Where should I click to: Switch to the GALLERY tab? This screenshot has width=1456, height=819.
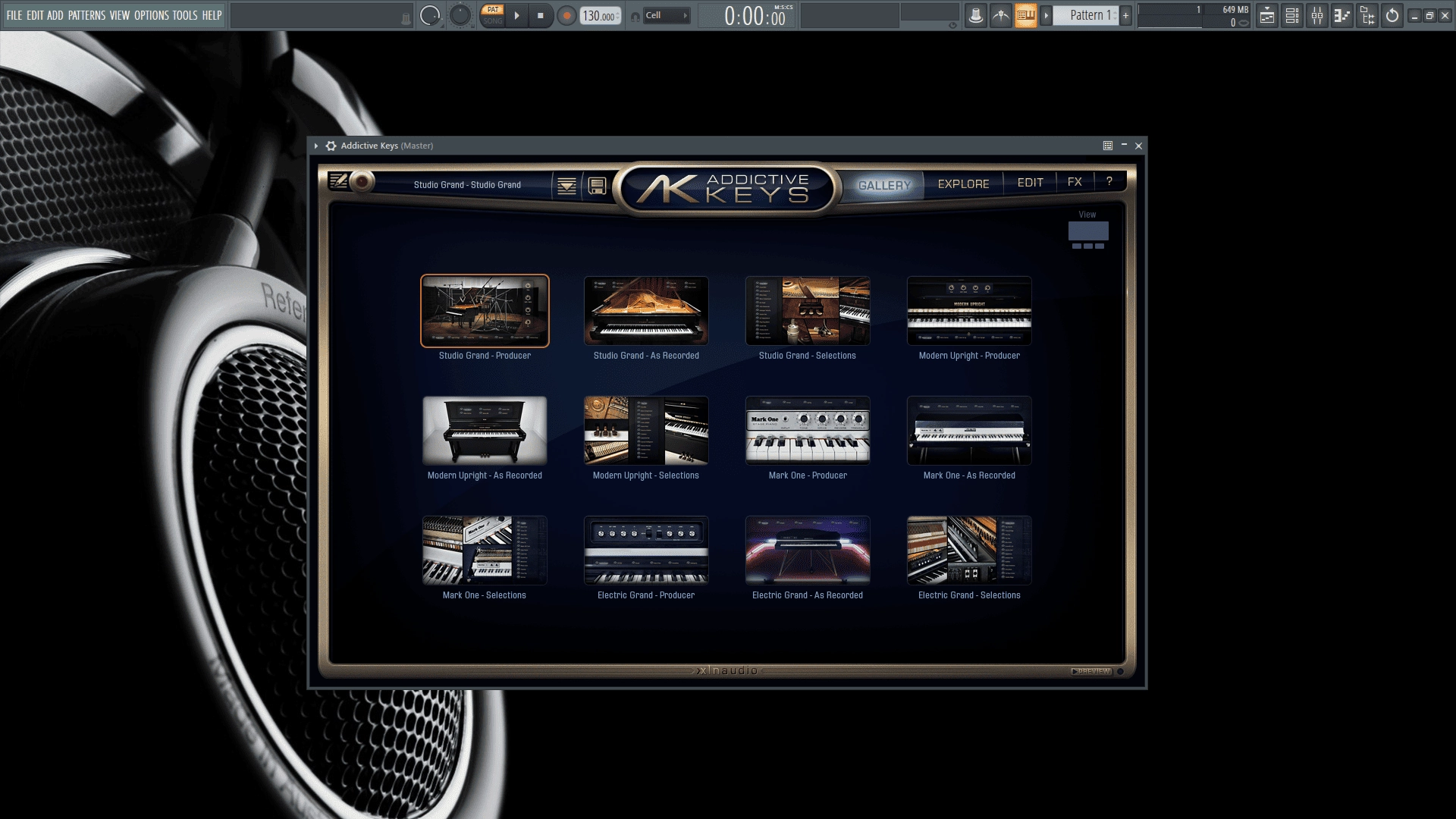pyautogui.click(x=884, y=185)
